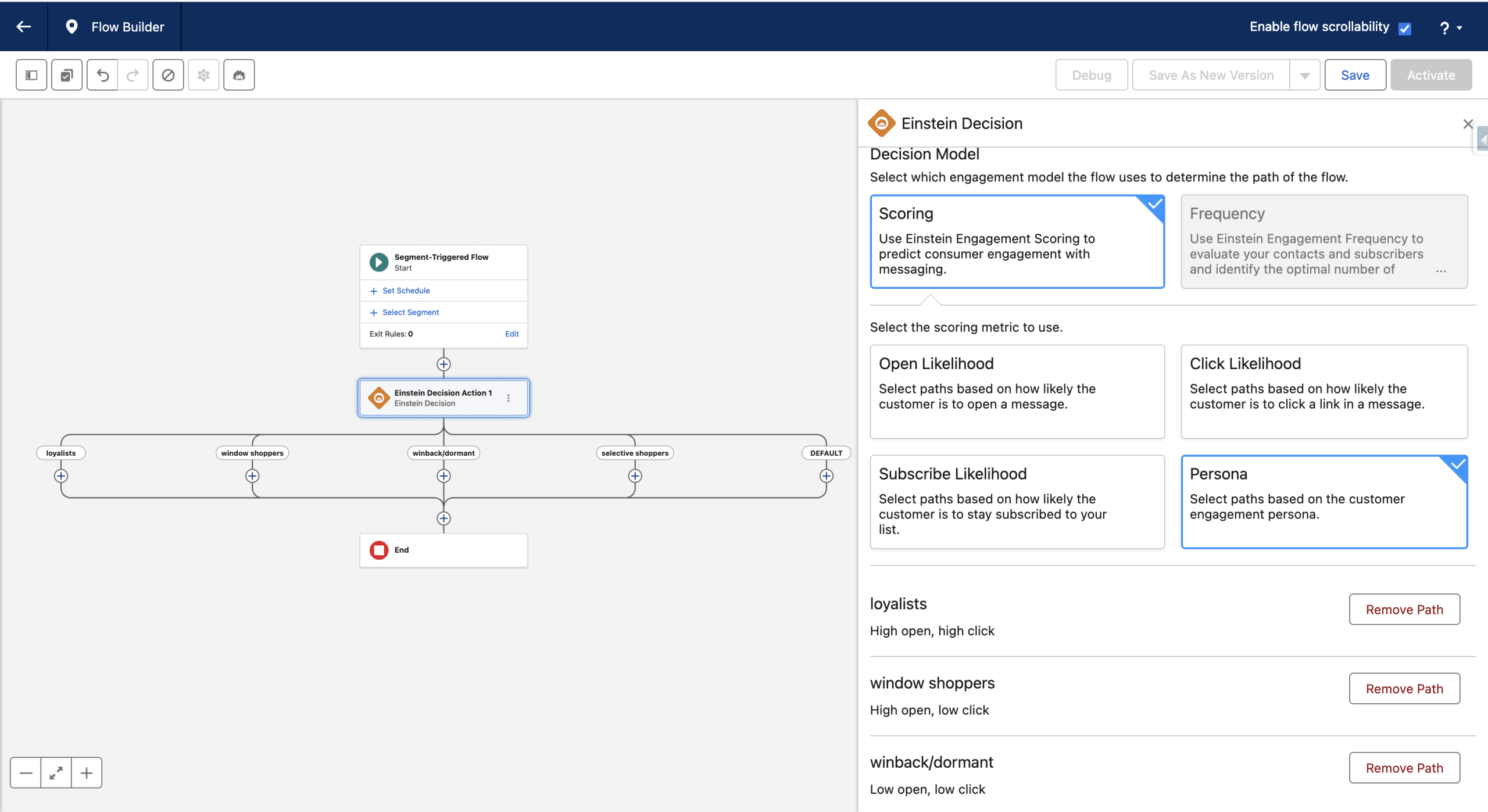Image resolution: width=1488 pixels, height=812 pixels.
Task: Click Select Segment in the Start node
Action: pos(410,312)
